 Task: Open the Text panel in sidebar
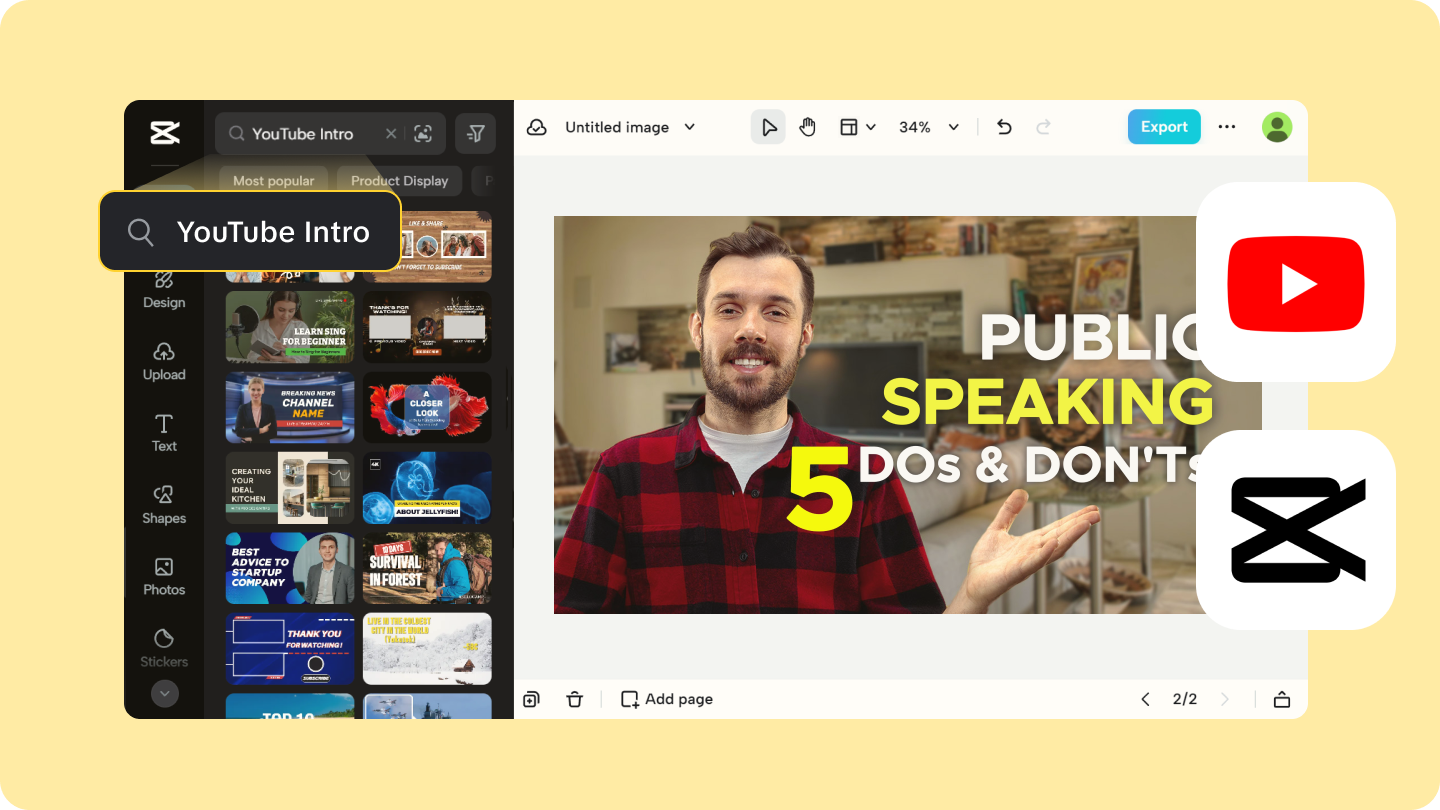pos(164,433)
